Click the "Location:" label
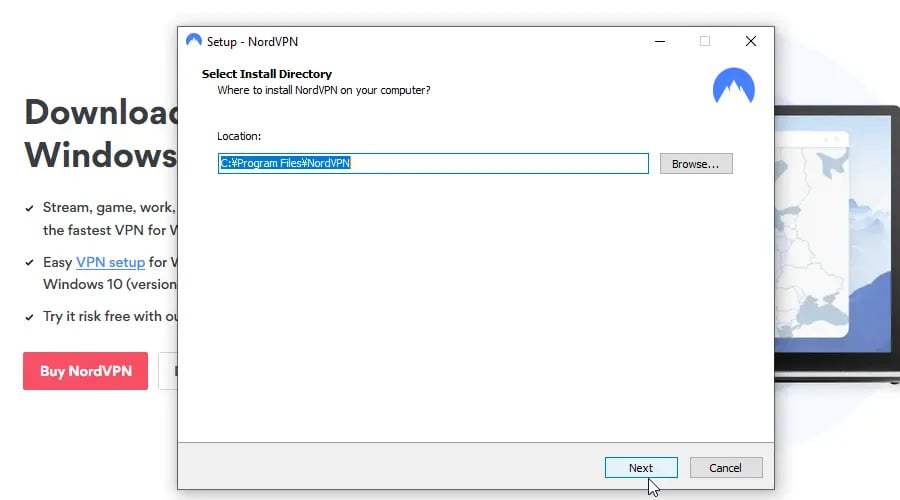The height and width of the screenshot is (500, 900). coord(239,136)
